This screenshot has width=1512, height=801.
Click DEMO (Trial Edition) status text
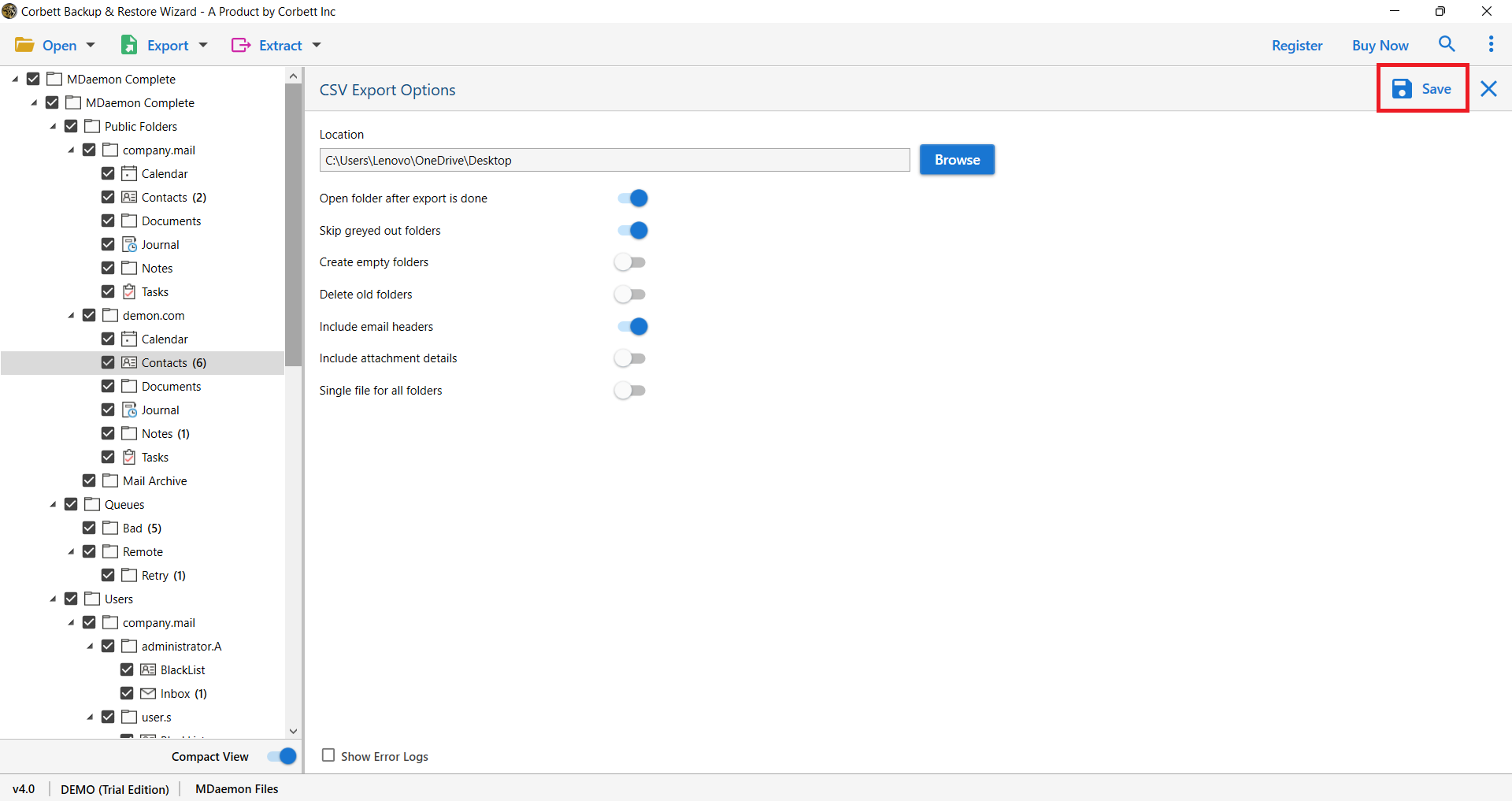tap(115, 789)
